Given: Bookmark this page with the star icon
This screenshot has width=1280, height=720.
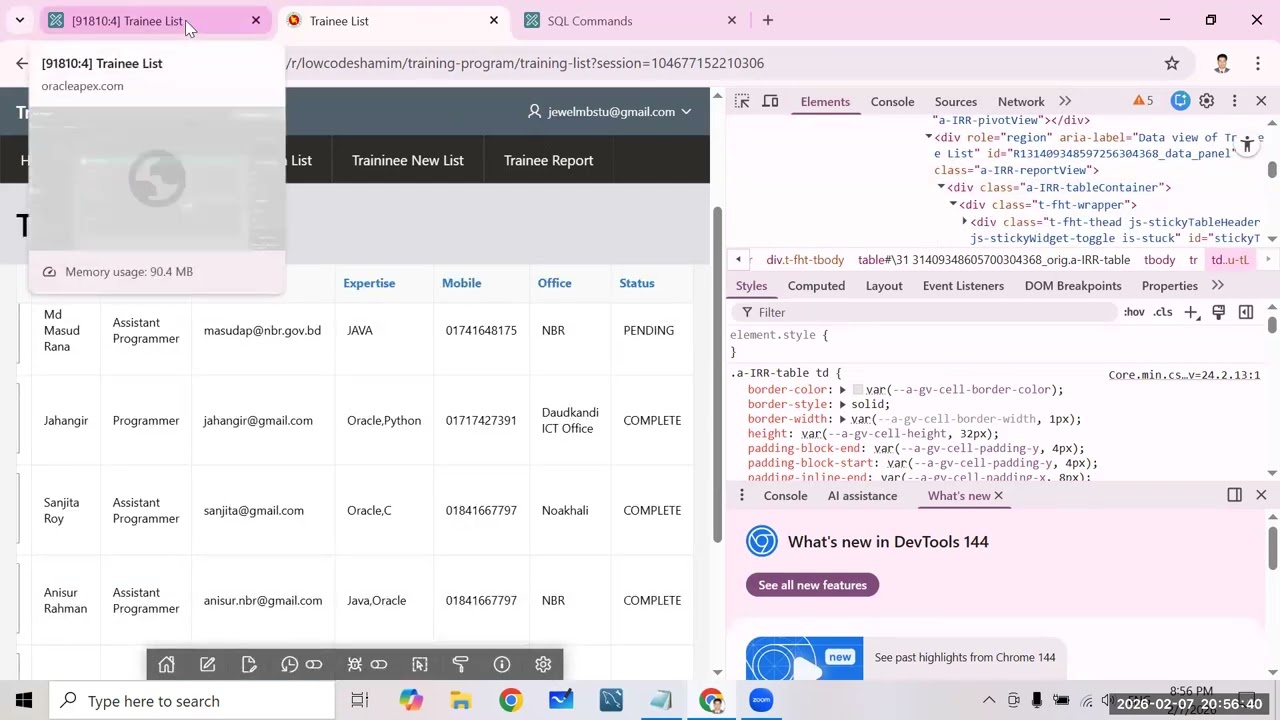Looking at the screenshot, I should pos(1171,63).
